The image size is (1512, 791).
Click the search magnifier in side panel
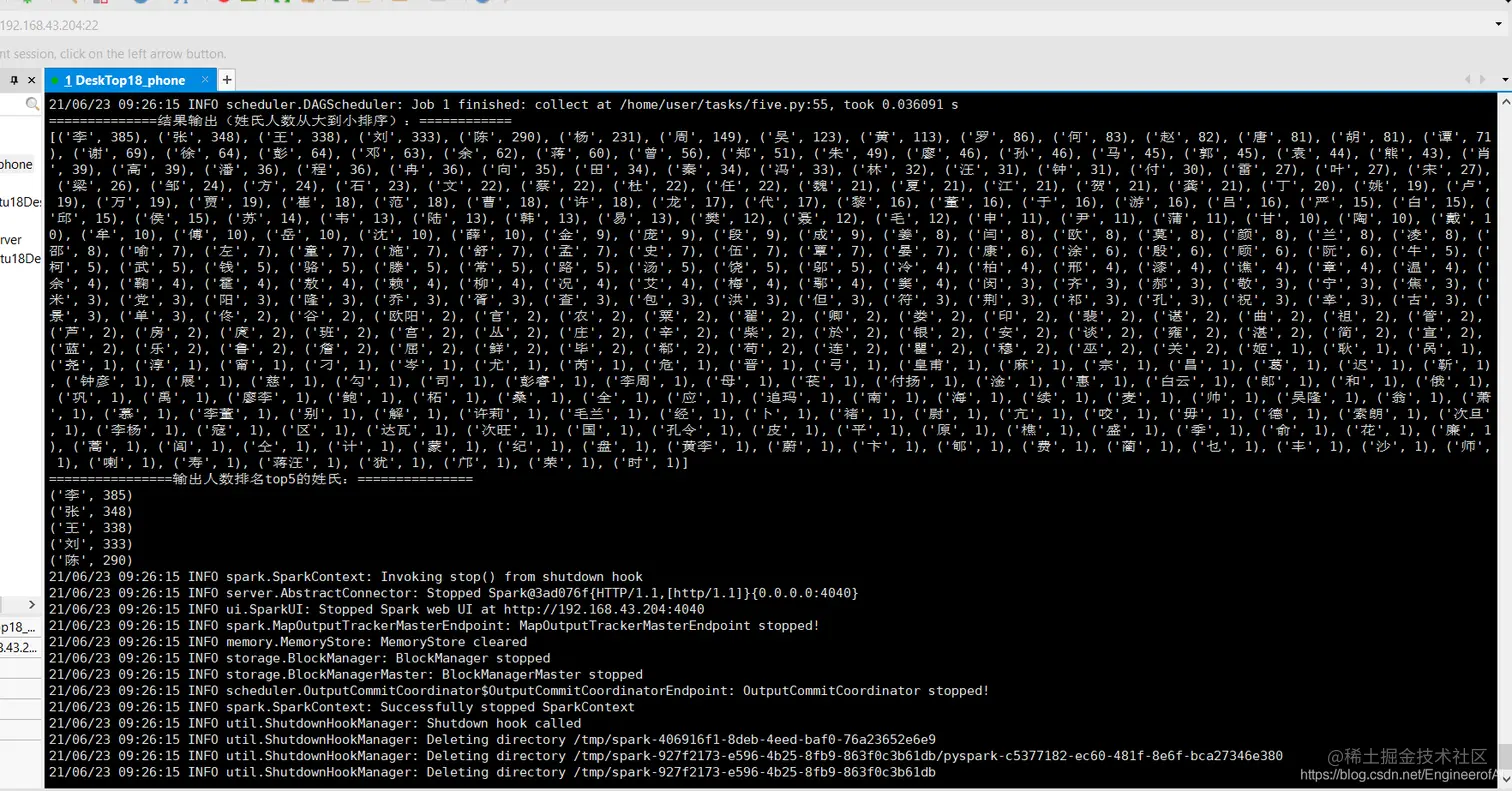33,104
